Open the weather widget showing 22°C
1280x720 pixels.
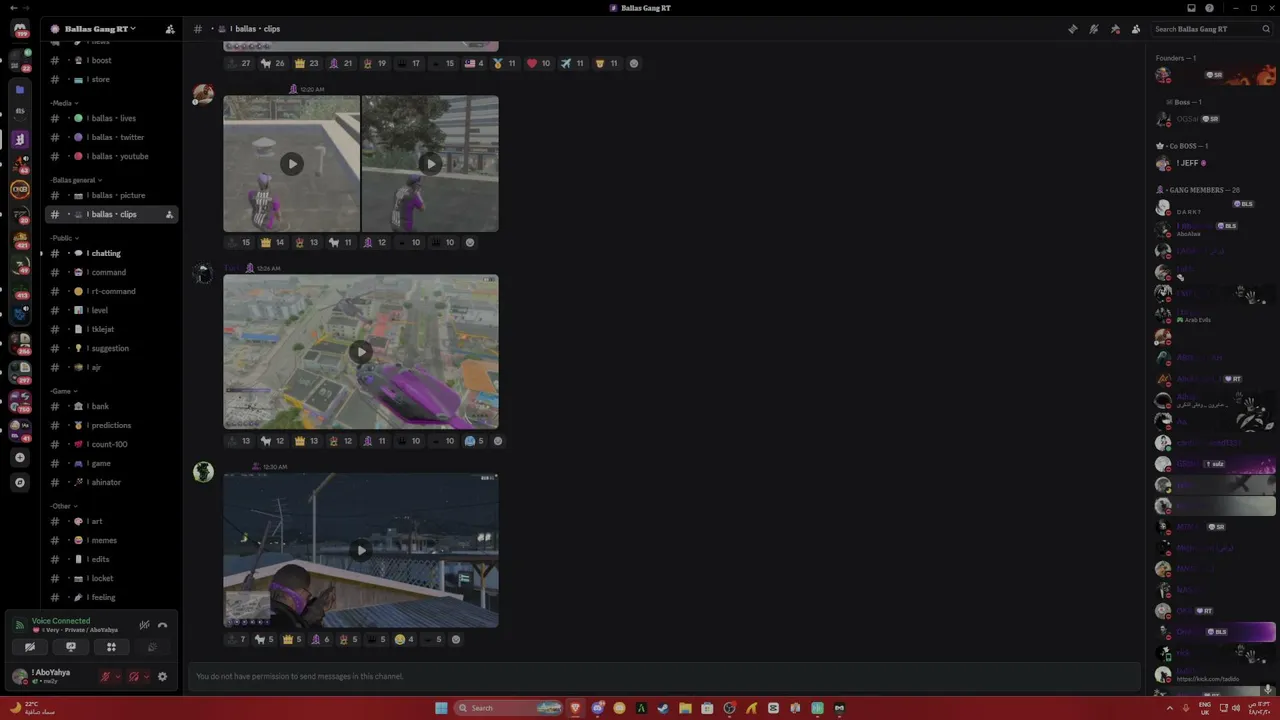(32, 708)
